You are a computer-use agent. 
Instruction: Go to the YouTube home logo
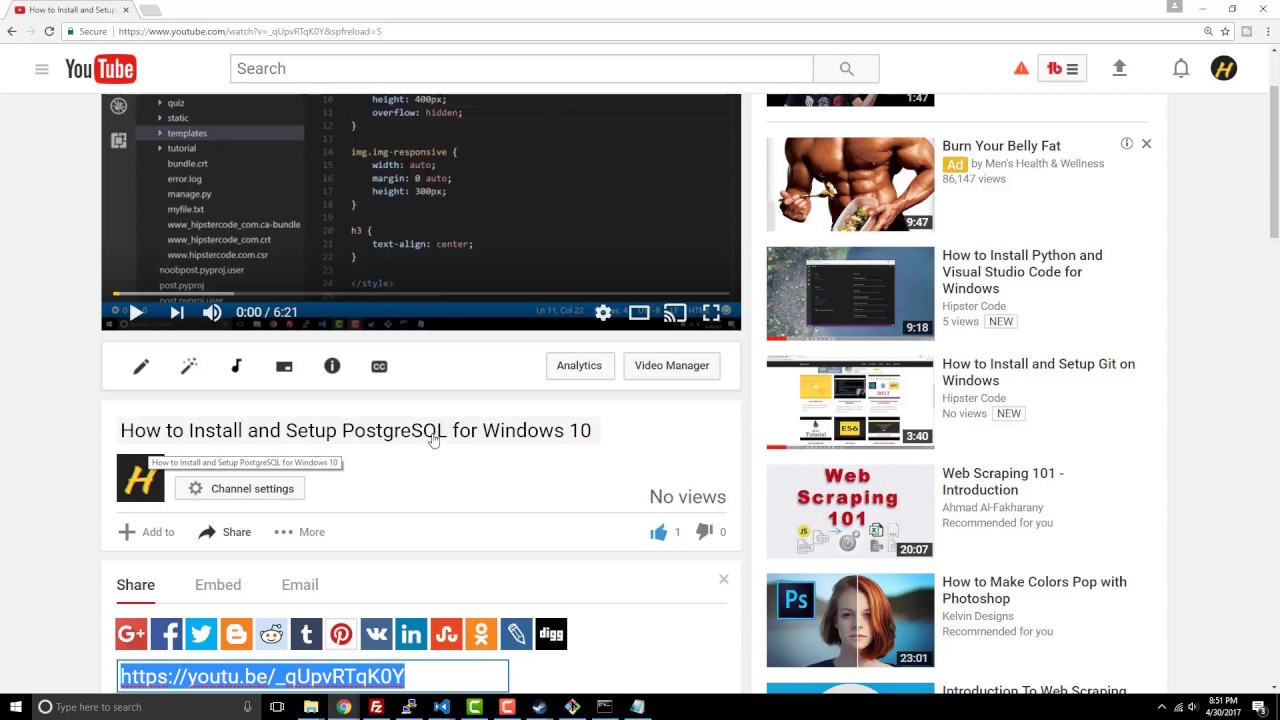[x=100, y=69]
